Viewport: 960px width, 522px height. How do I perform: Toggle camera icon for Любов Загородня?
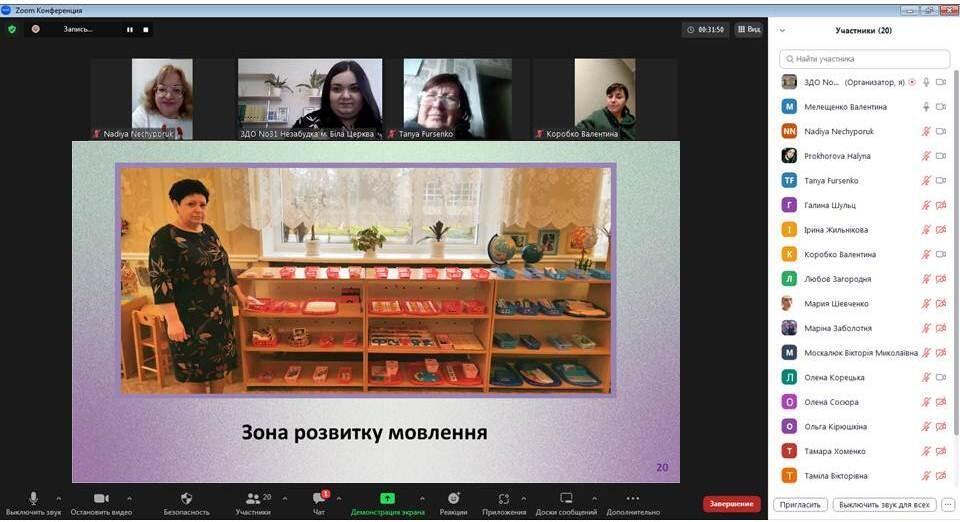tap(941, 279)
